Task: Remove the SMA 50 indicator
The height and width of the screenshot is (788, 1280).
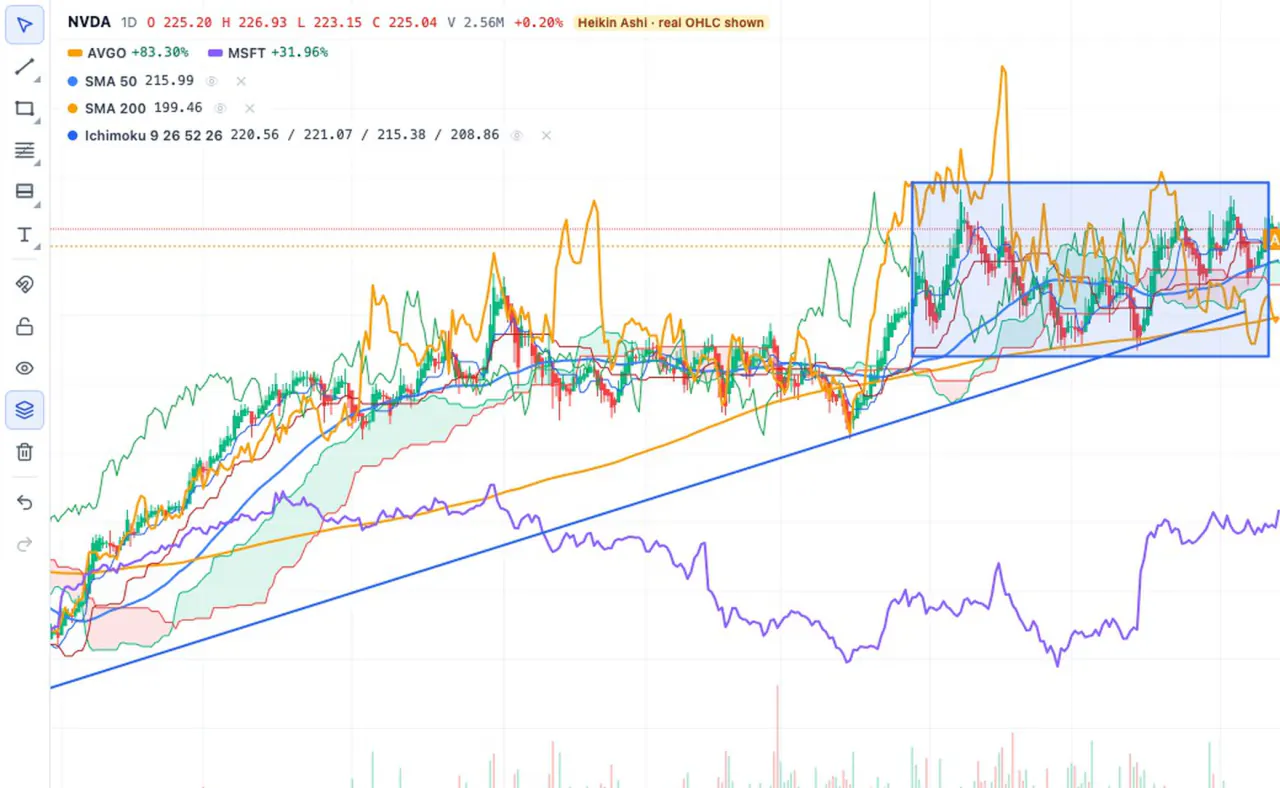Action: (x=241, y=81)
